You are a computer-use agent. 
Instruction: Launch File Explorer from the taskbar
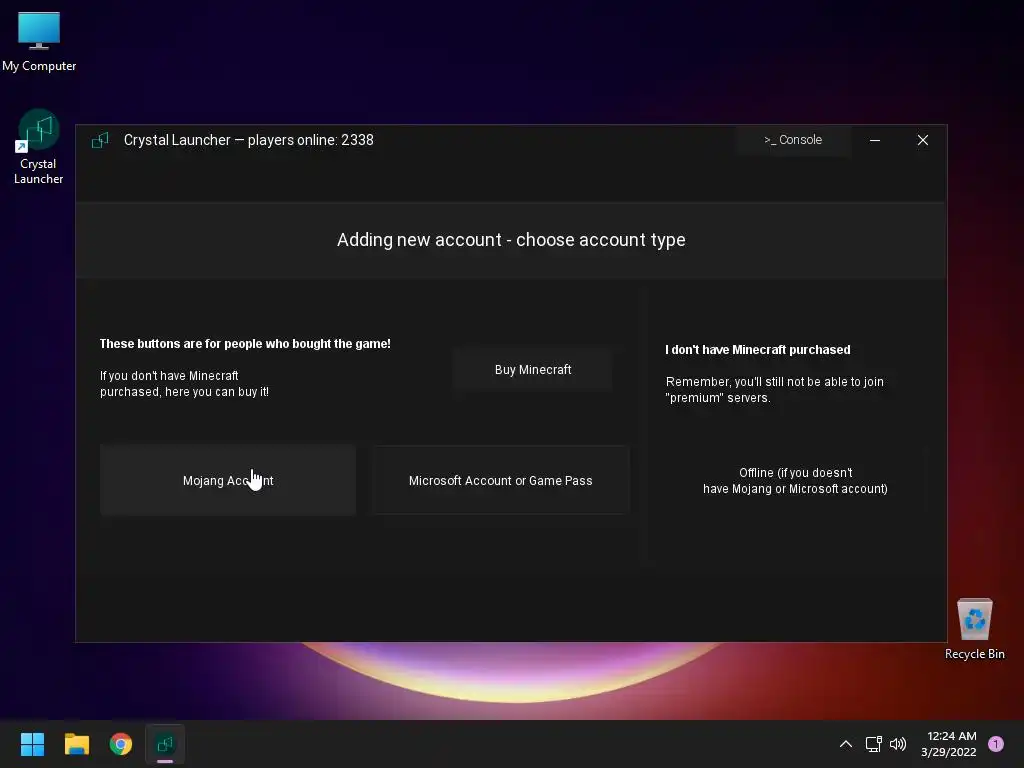[76, 744]
